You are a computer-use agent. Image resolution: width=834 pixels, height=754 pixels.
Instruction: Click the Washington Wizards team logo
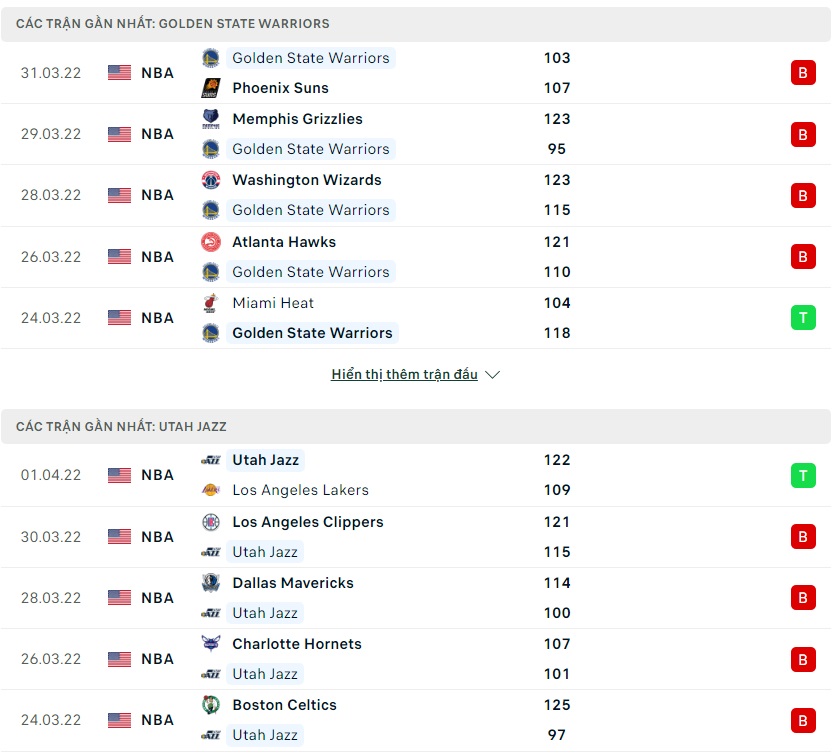(x=210, y=180)
